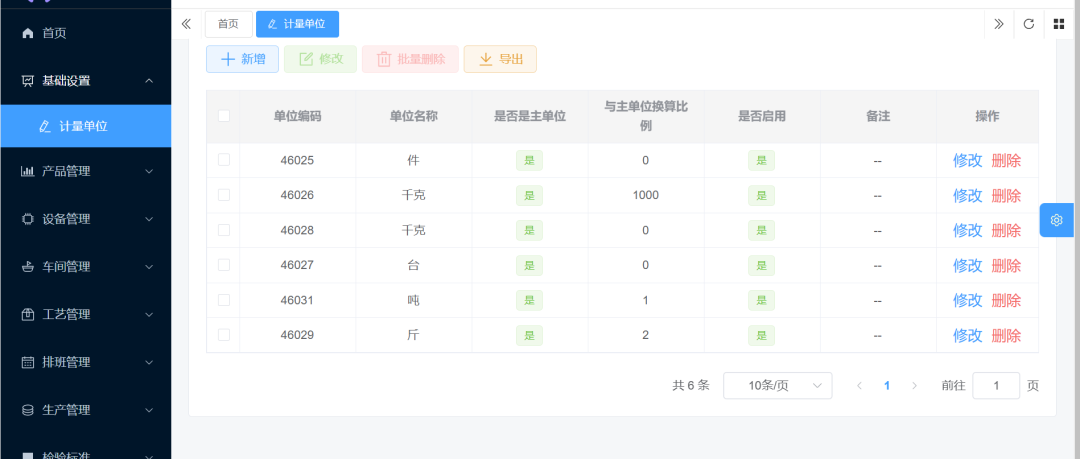Screen dimensions: 1080x459
Task: Go to previous page arrow
Action: [859, 386]
